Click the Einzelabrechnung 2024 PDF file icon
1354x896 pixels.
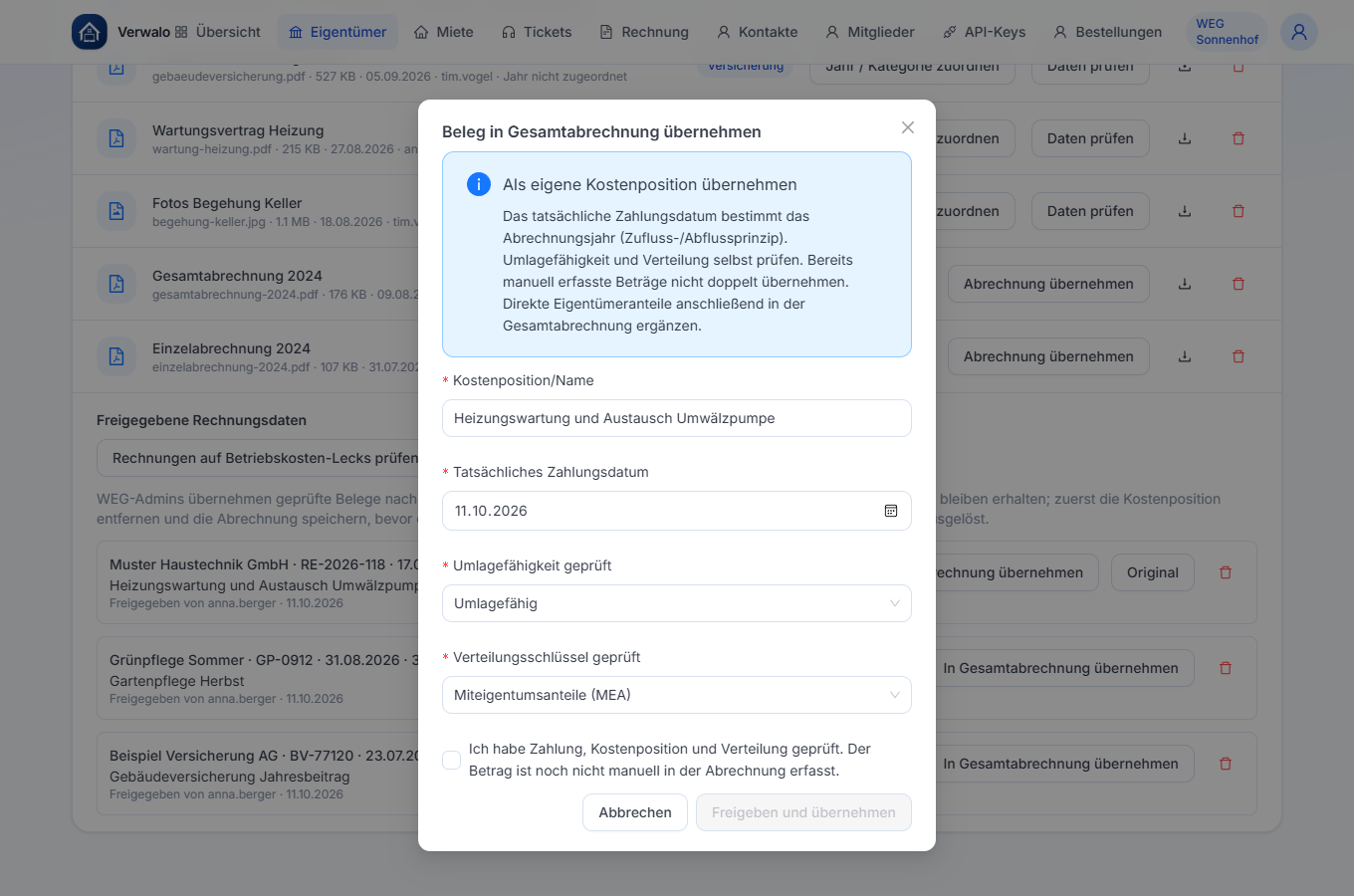coord(116,356)
